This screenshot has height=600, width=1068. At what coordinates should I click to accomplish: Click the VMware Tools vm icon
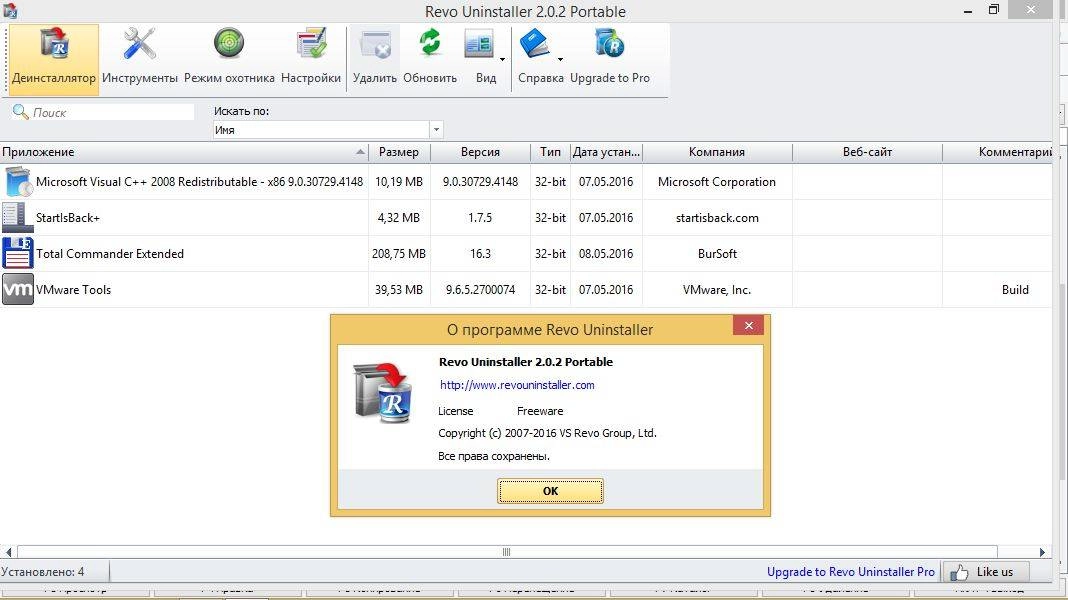[18, 289]
